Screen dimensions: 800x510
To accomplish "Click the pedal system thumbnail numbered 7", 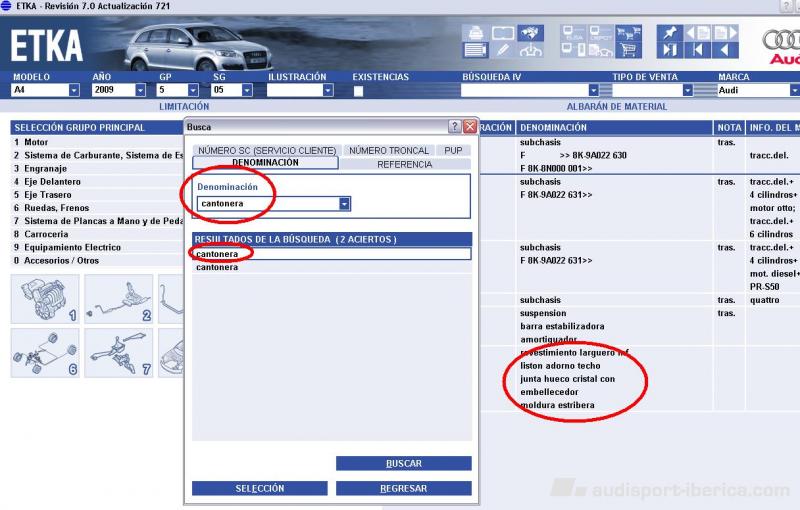I will pyautogui.click(x=118, y=353).
